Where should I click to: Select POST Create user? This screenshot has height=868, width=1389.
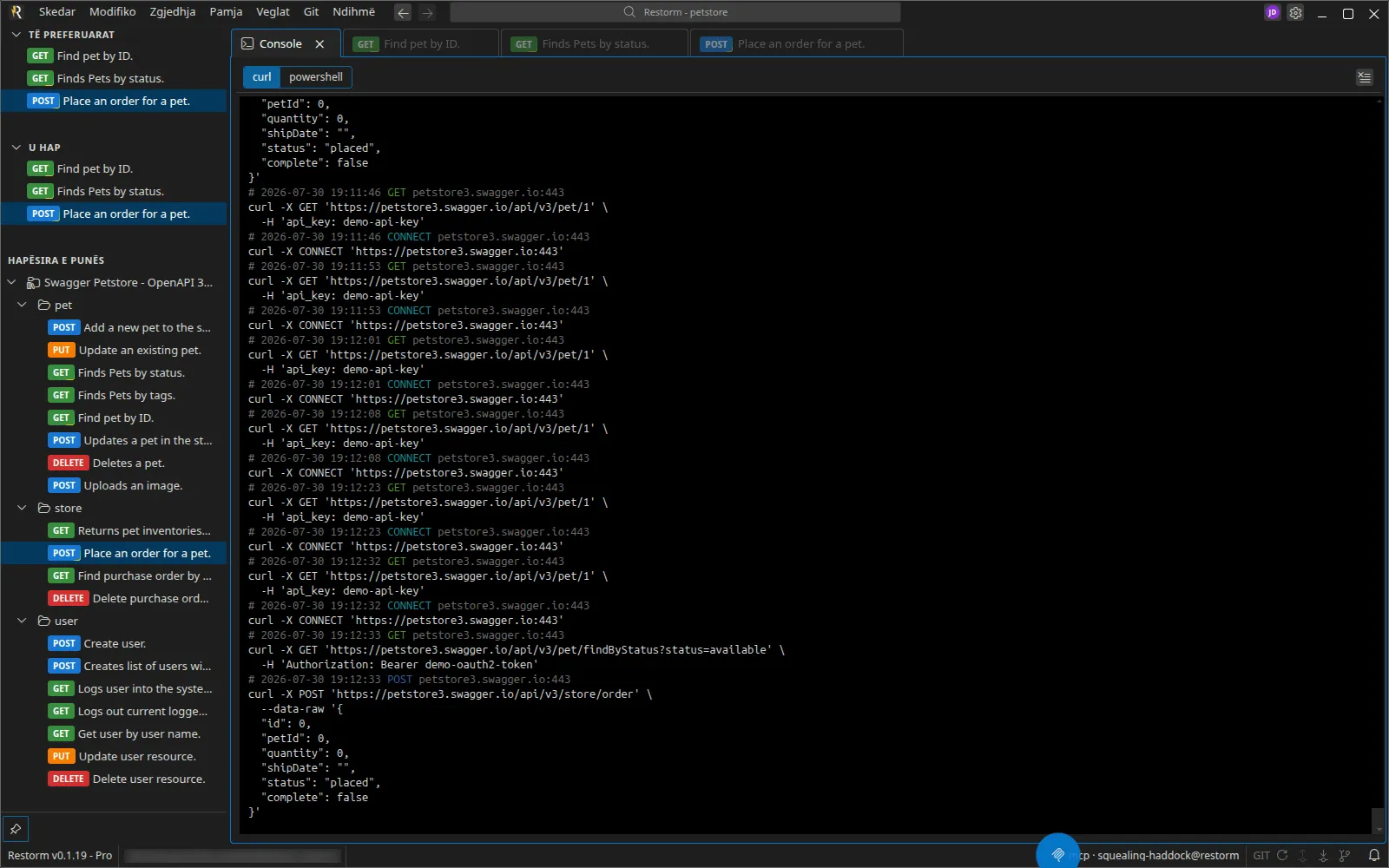click(x=115, y=643)
